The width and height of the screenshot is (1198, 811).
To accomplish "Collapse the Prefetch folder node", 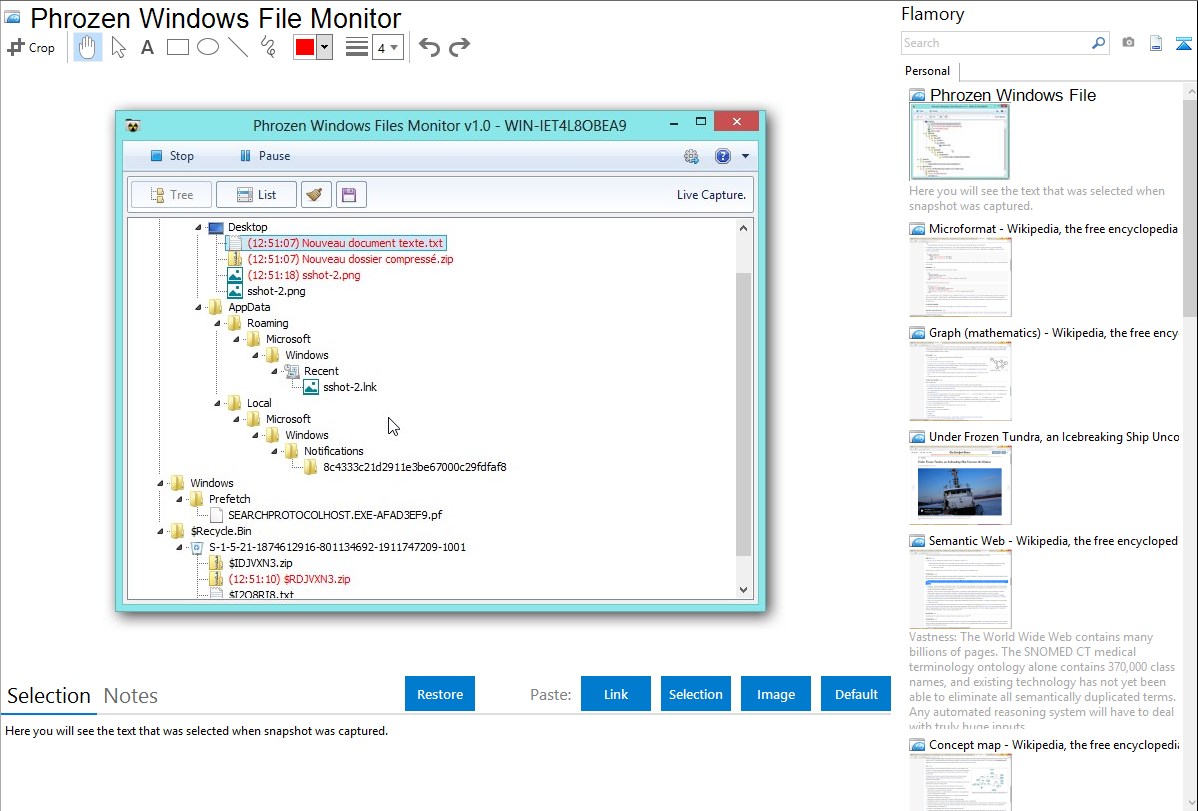I will 180,500.
